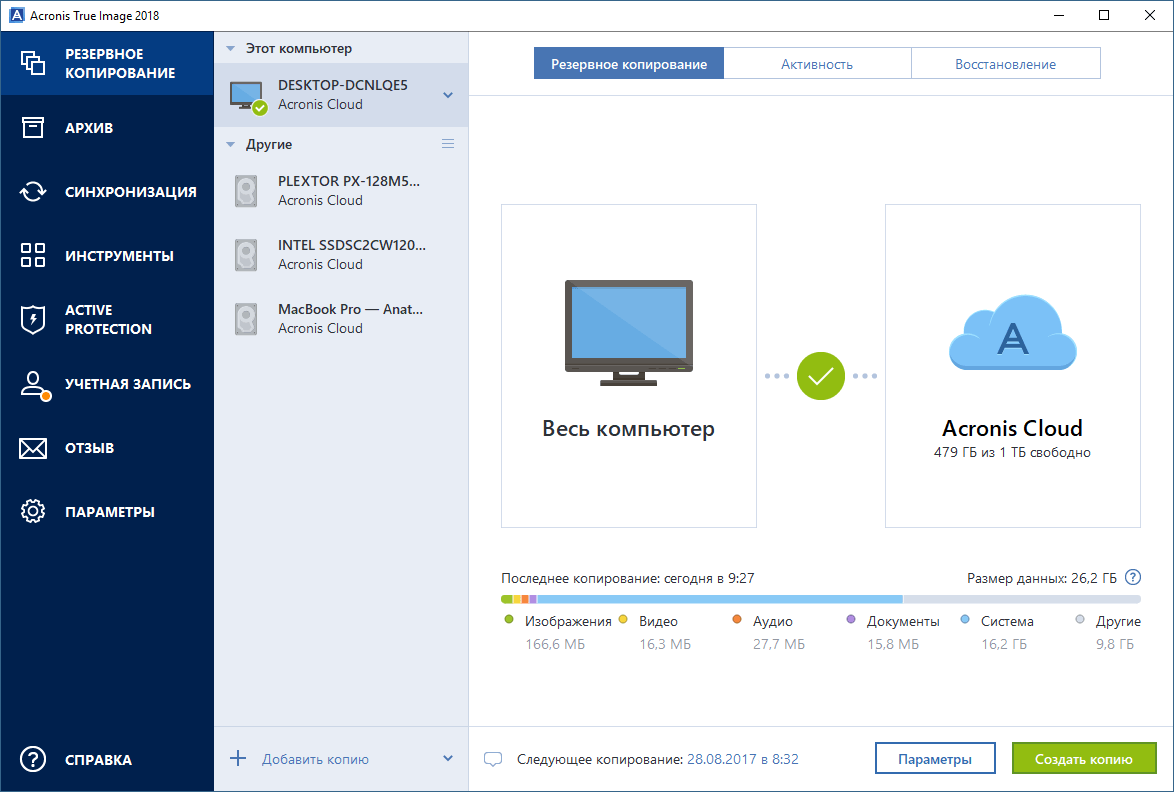Switch to the Восстановление tab
1174x792 pixels.
[x=1005, y=62]
